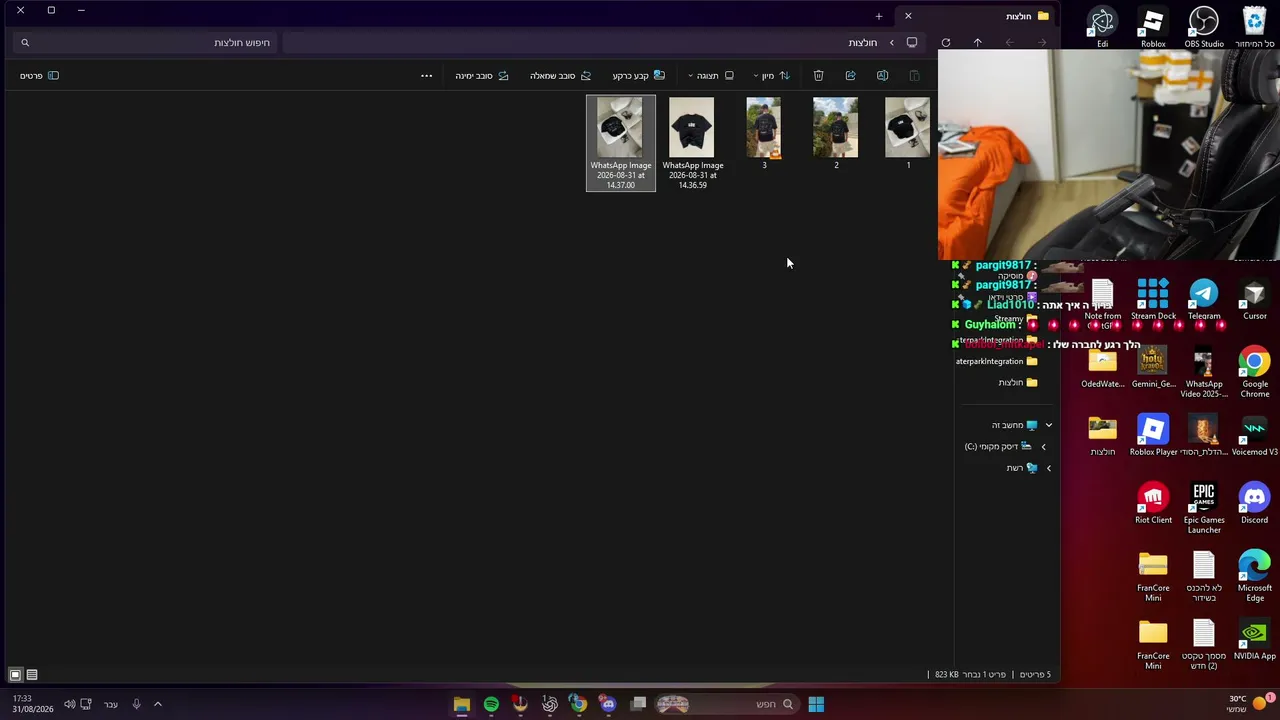
Task: Open Telegram desktop shortcut
Action: pos(1204,300)
